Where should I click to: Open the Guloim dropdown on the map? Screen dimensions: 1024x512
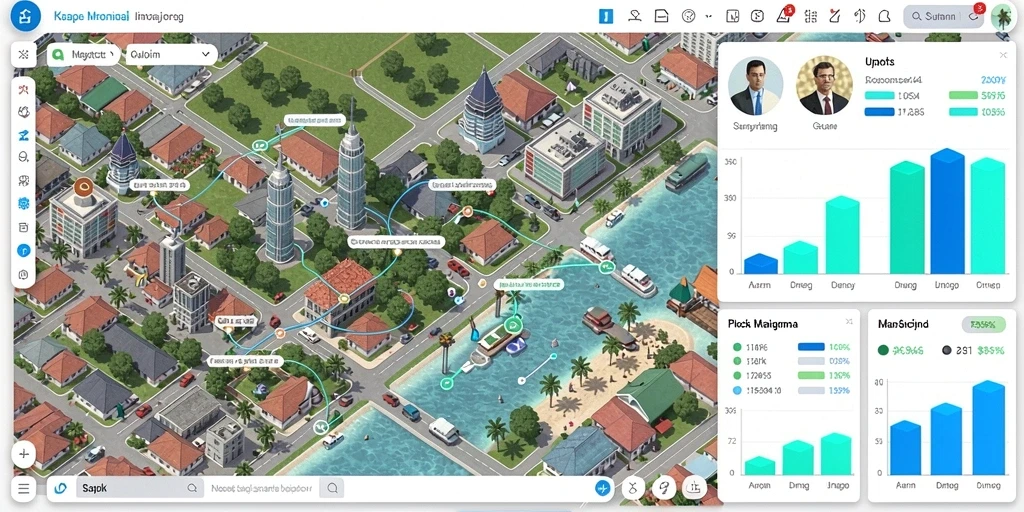click(170, 55)
